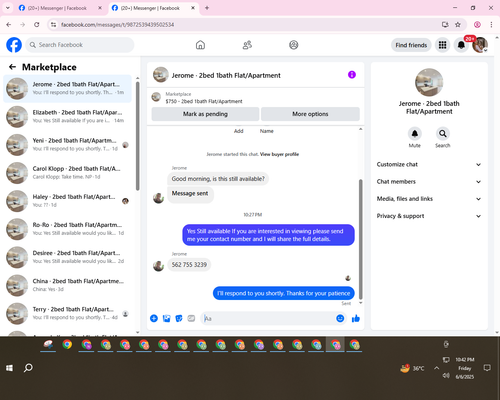
Task: Close the first Messenger tab
Action: pos(100,8)
